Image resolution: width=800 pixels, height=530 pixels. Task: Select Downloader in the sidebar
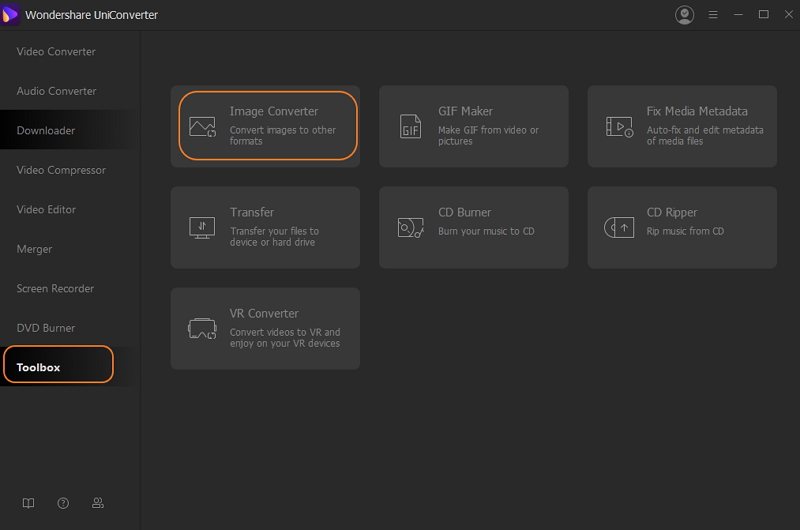[46, 131]
